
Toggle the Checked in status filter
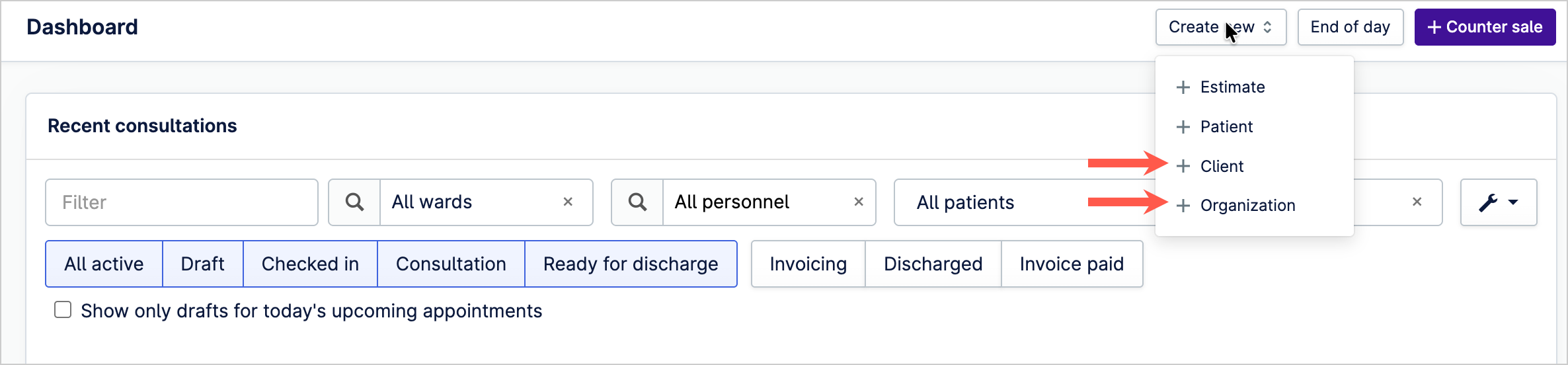click(x=310, y=264)
